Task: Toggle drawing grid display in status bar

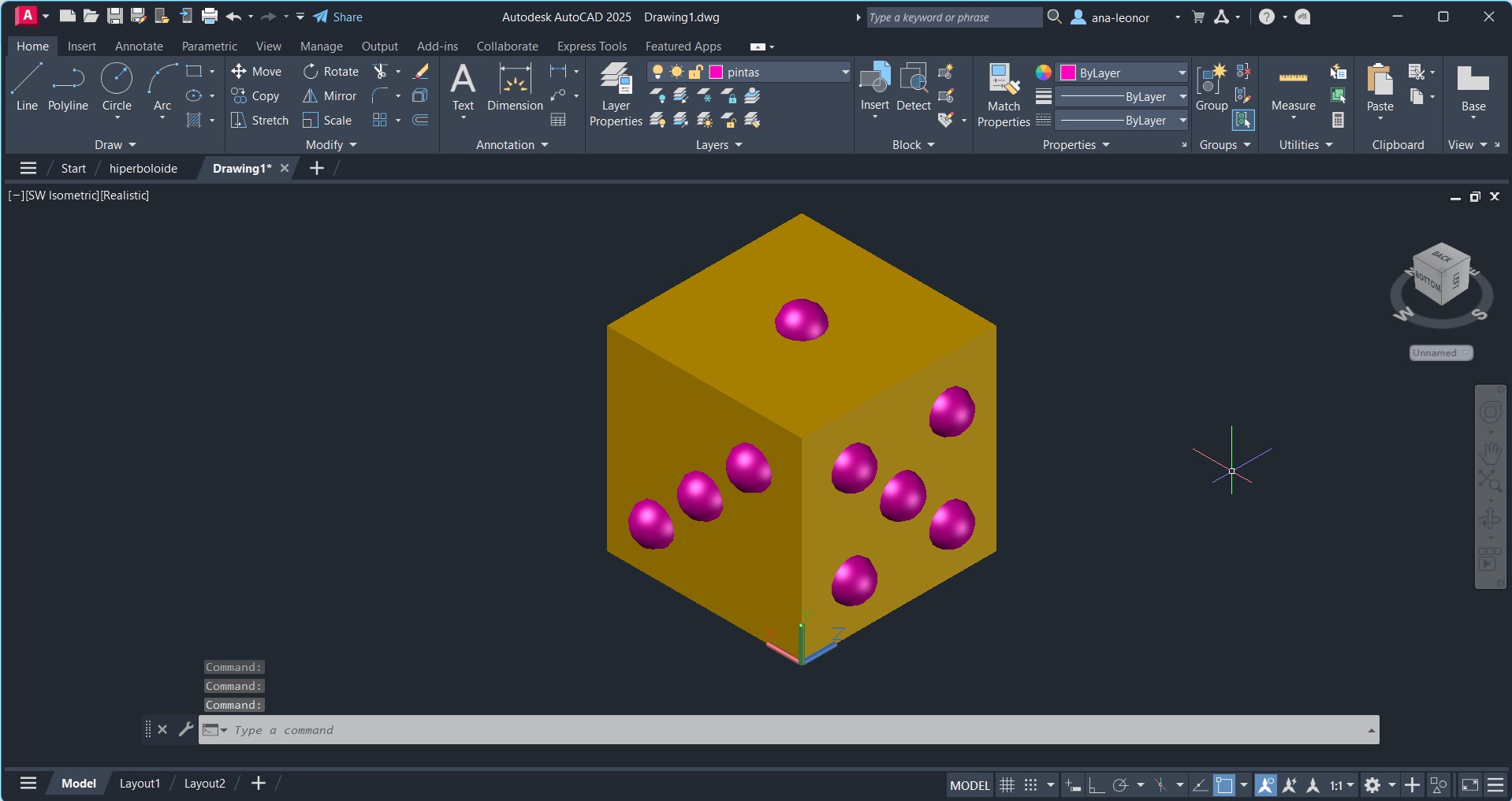Action: (x=1007, y=785)
